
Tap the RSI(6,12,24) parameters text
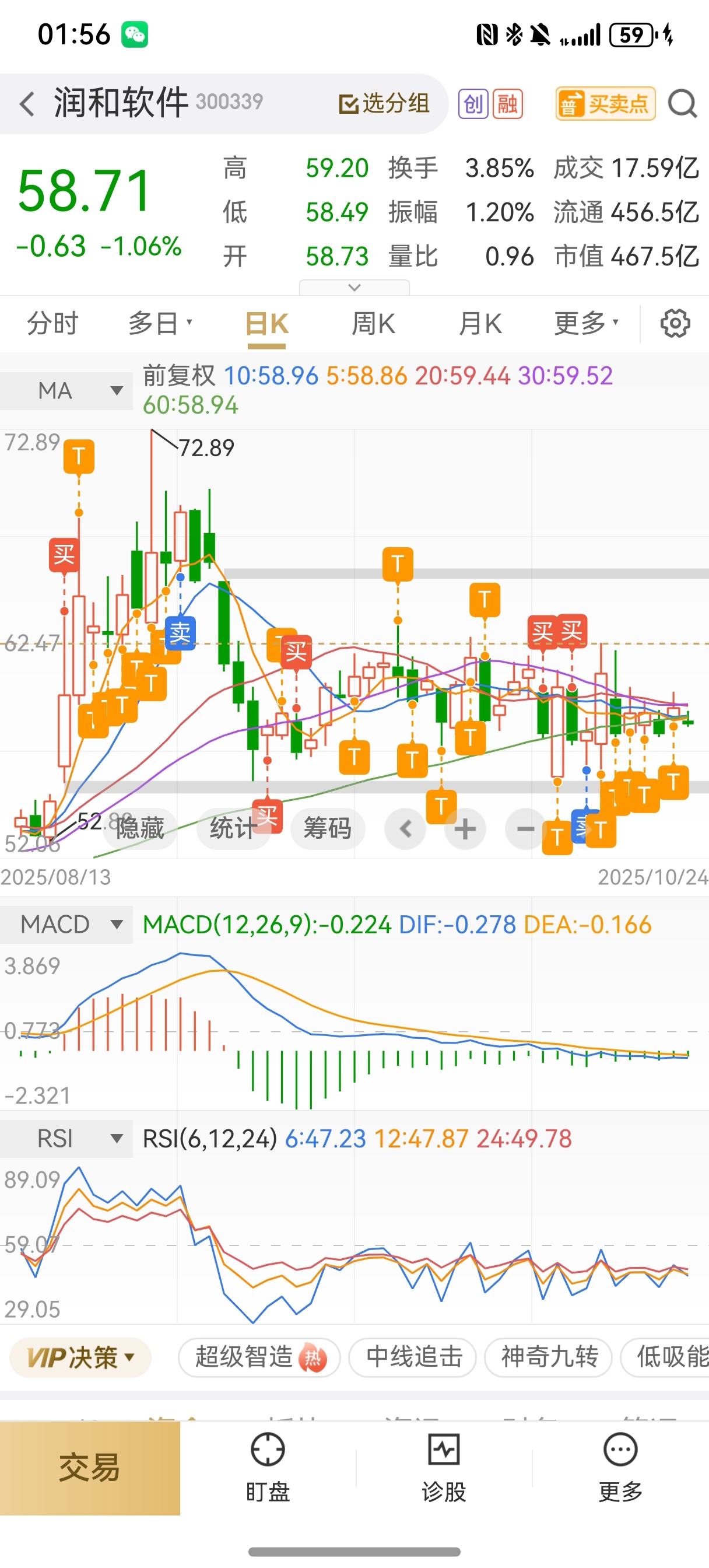[x=210, y=1138]
